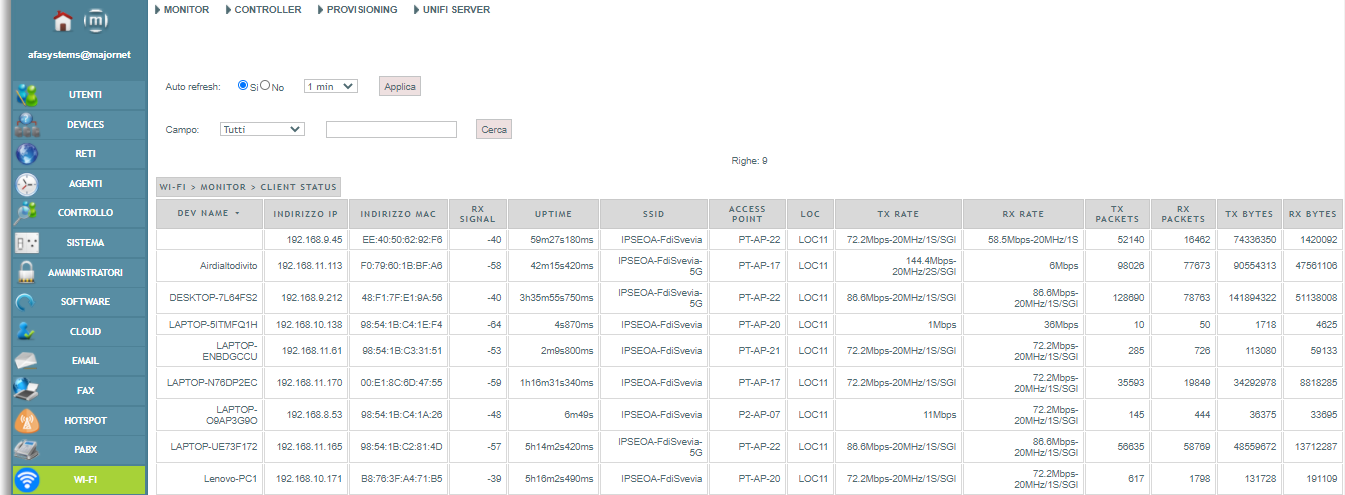The height and width of the screenshot is (495, 1345).
Task: Open the Software sidebar icon
Action: coord(27,302)
